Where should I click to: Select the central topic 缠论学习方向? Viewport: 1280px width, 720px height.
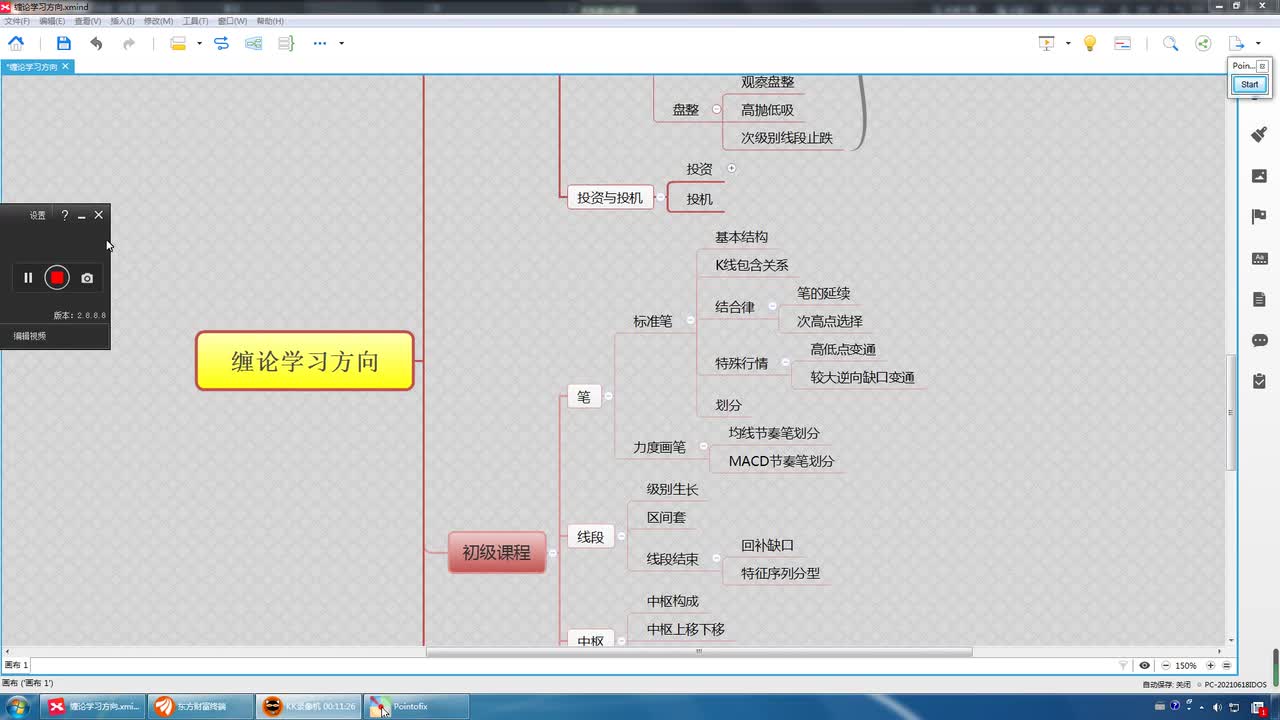pos(305,361)
